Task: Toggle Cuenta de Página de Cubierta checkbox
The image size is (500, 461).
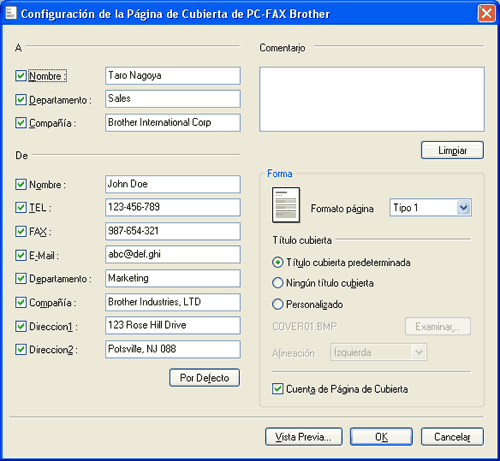Action: [278, 389]
